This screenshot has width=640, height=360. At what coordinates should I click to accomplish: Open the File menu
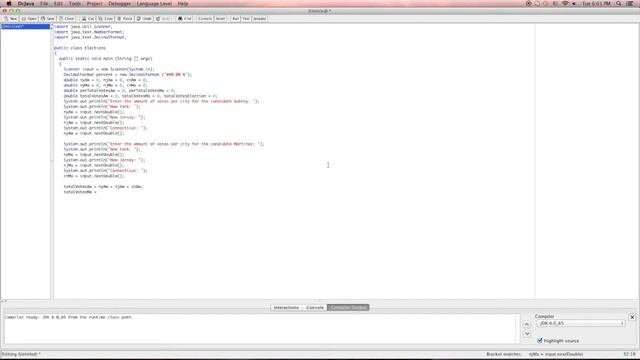44,3
